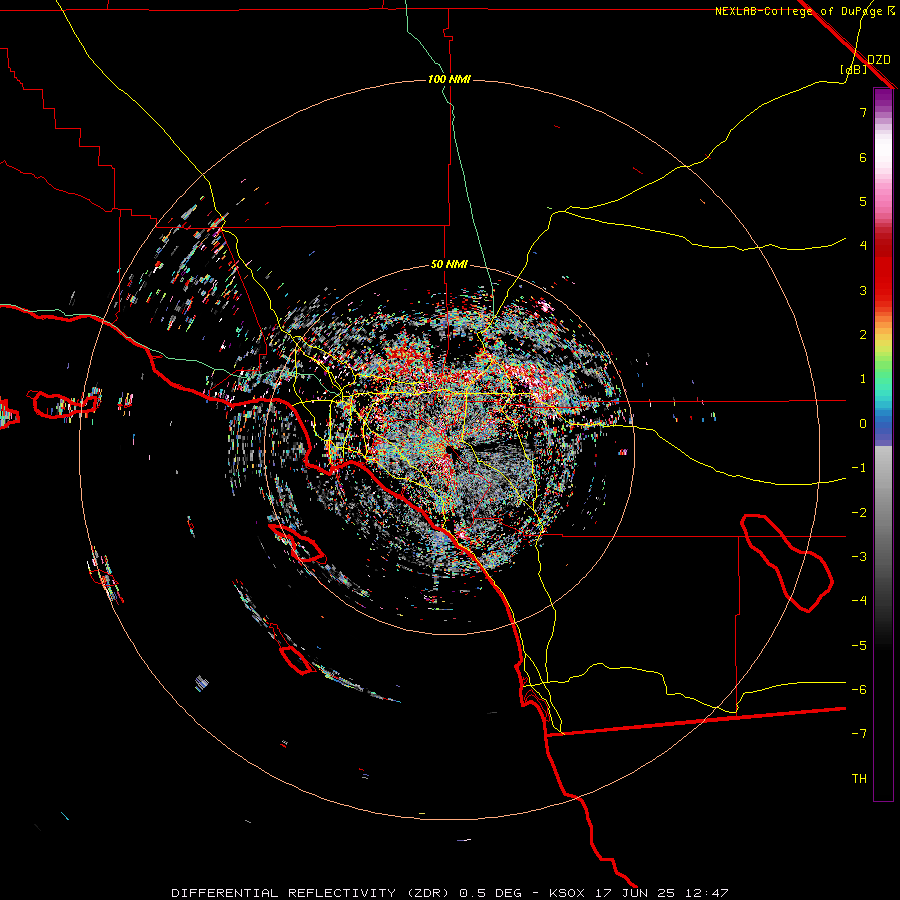
Task: Click the -7 scale label
Action: tap(859, 734)
